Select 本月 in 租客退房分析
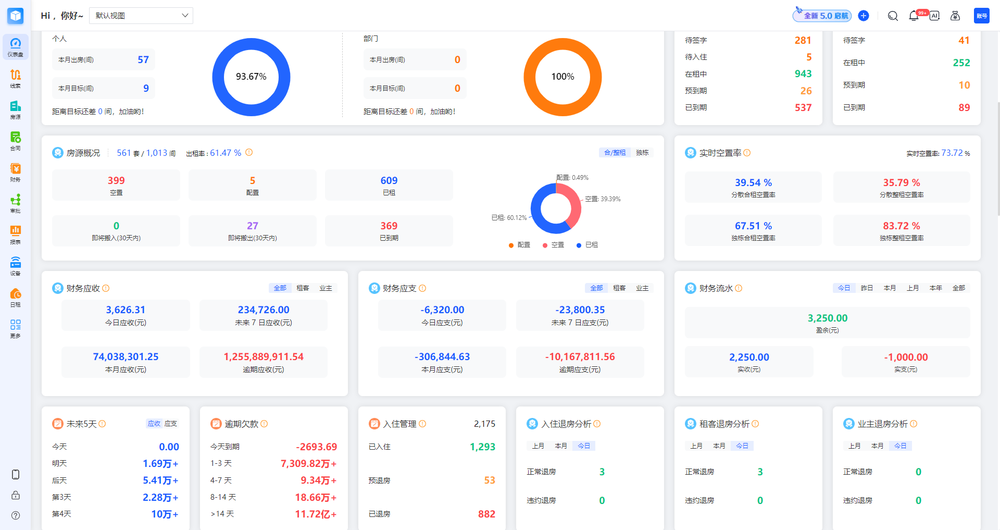The image size is (1000, 530). 719,446
